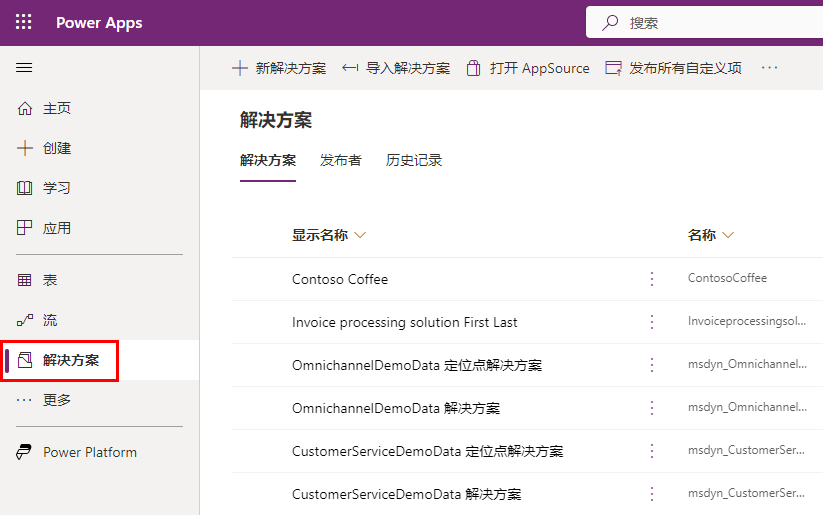
Task: Open CustomerServiceDemoData 解决方案 display name
Action: [x=406, y=494]
